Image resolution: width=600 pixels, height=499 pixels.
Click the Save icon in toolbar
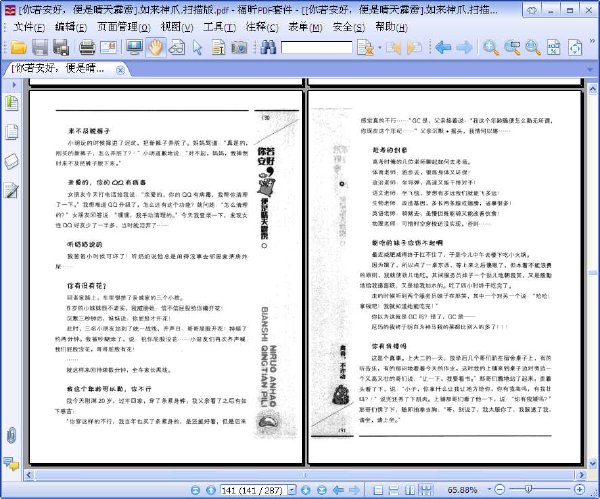tap(40, 47)
